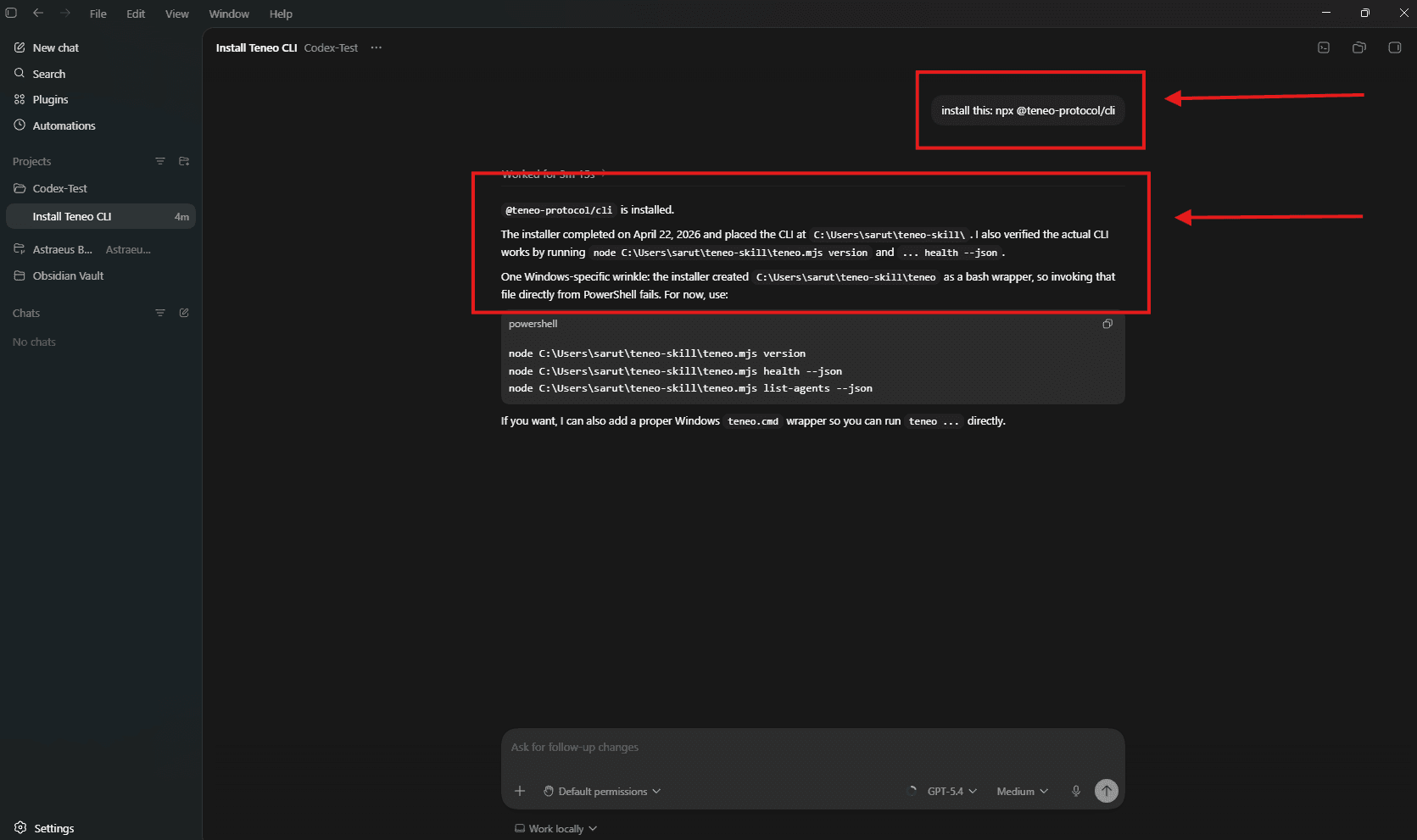Open the Edit menu

tap(136, 14)
